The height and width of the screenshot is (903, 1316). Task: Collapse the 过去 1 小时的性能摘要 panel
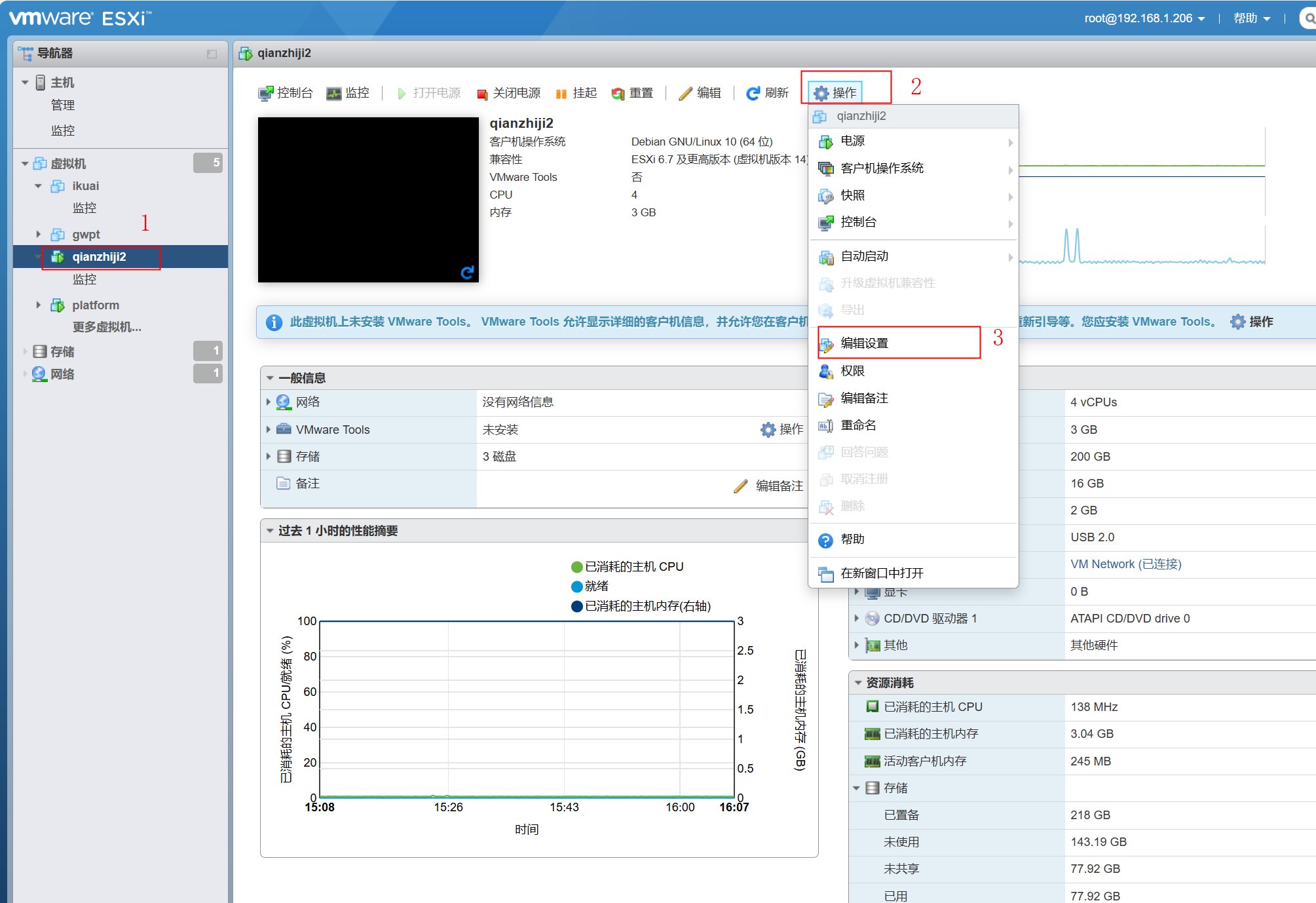click(270, 531)
